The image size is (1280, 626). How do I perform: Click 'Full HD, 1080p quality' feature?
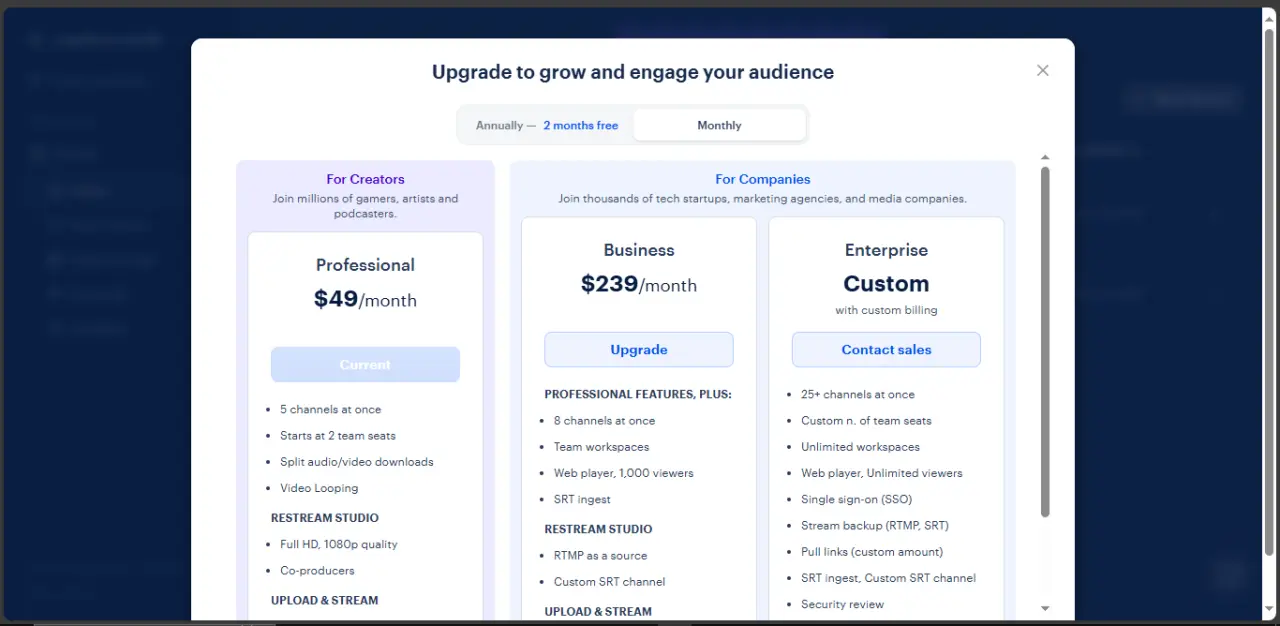point(339,544)
